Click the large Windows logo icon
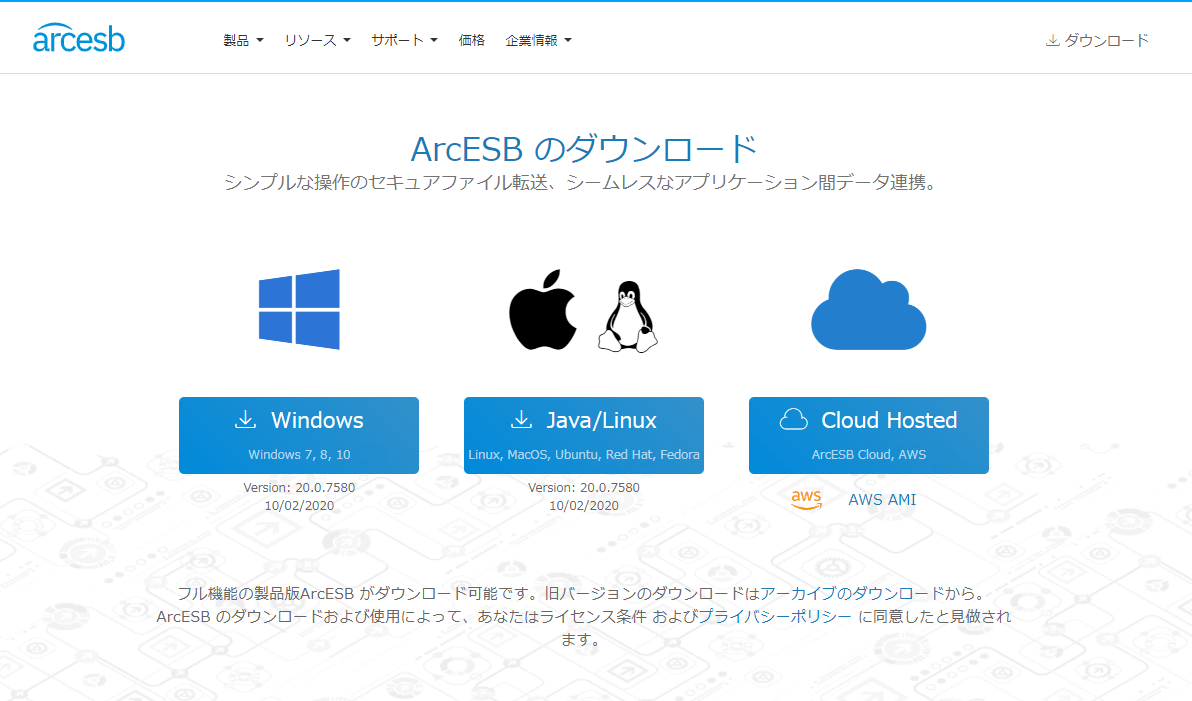This screenshot has height=701, width=1192. [x=299, y=309]
